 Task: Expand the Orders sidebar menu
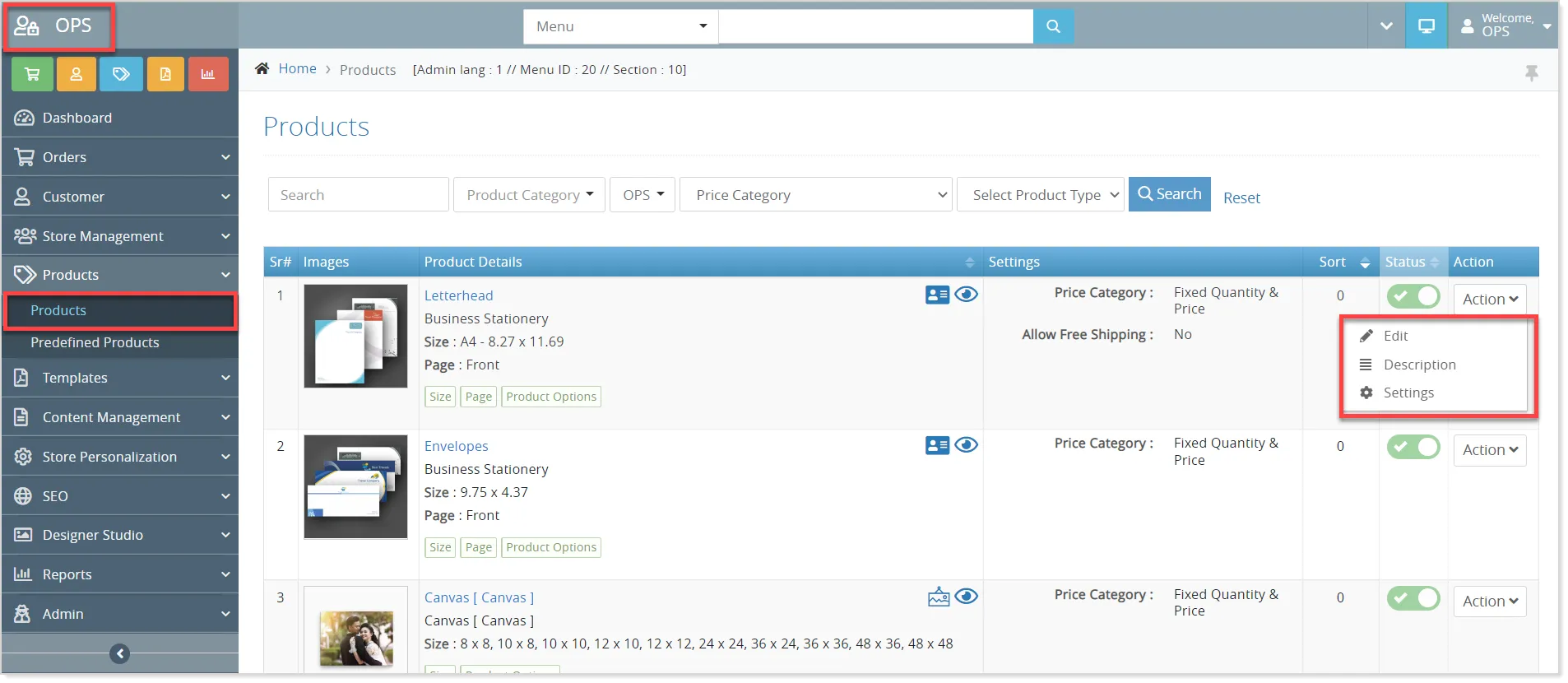coord(120,157)
